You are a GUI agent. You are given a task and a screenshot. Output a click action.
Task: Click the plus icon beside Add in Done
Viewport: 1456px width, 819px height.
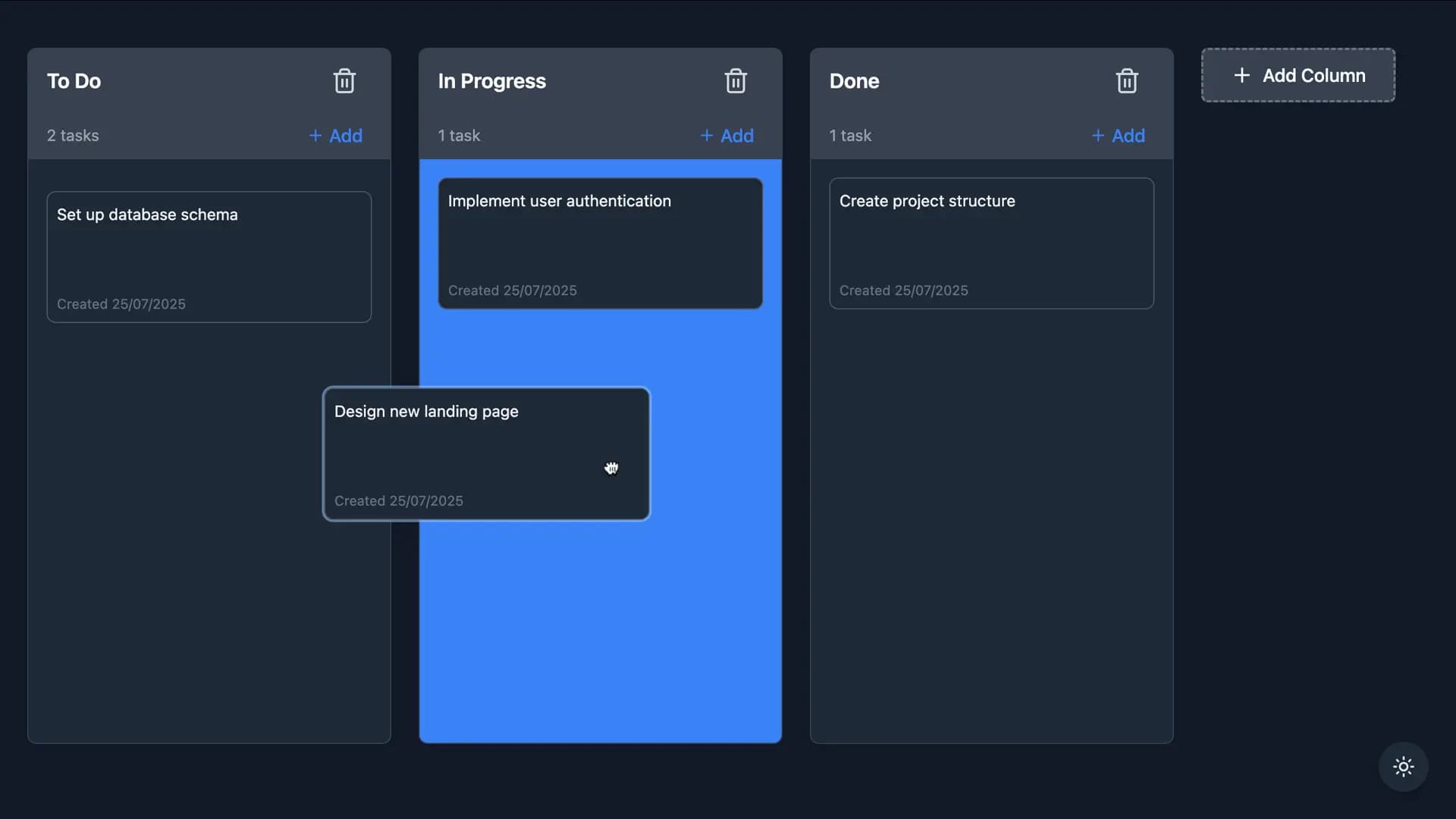pos(1098,136)
